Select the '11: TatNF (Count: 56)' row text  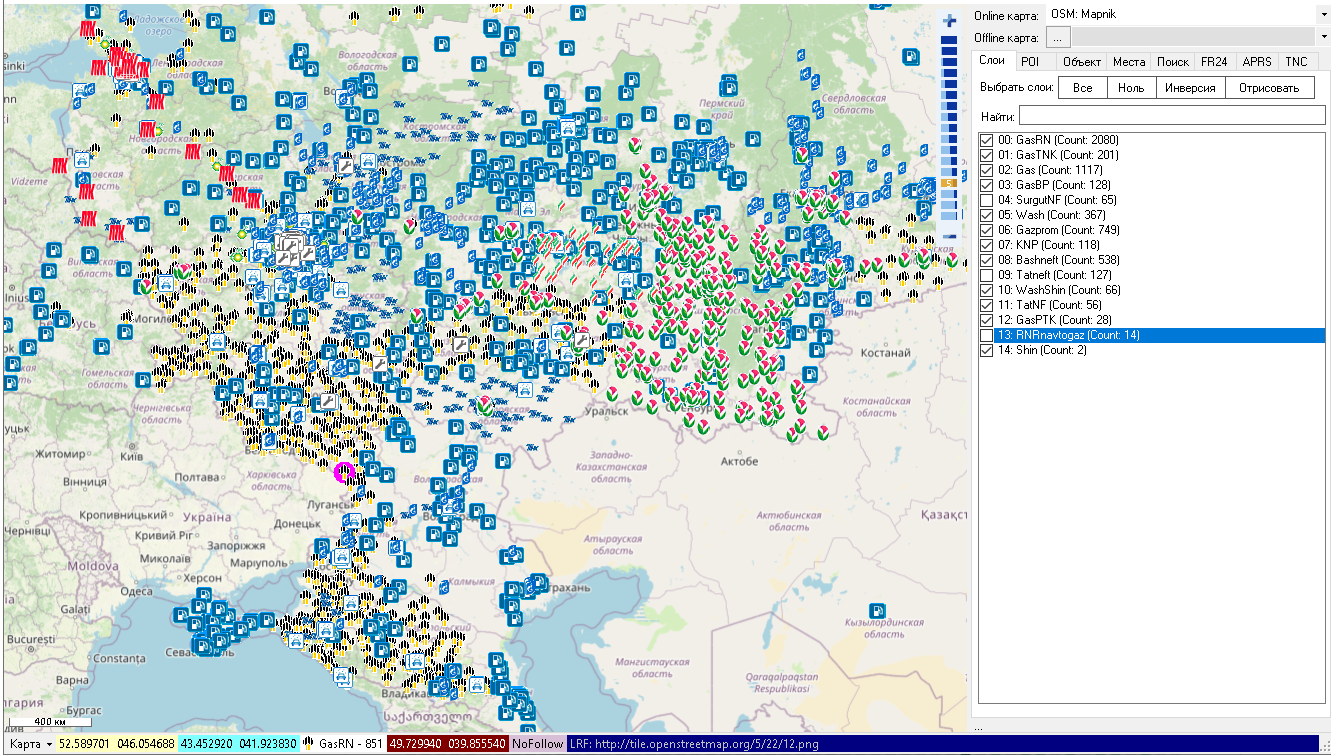point(1049,305)
